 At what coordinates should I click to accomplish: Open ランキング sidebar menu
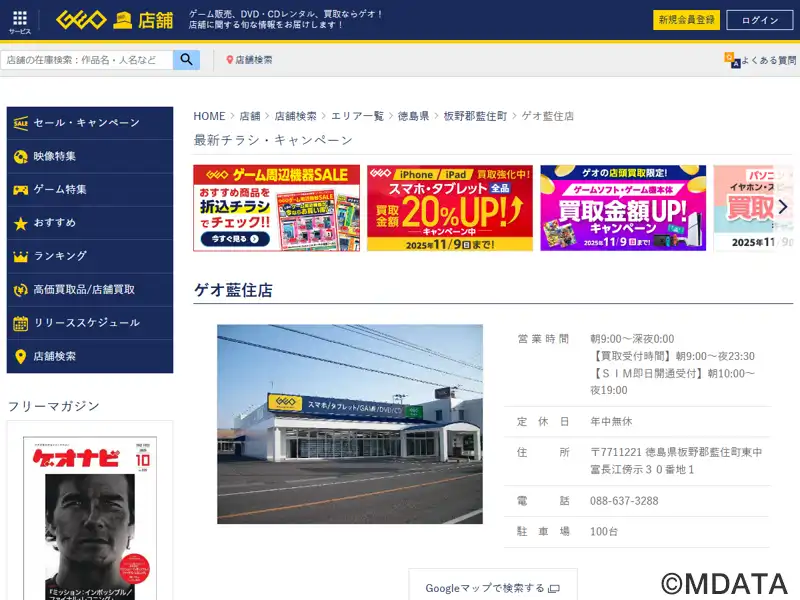(x=90, y=257)
